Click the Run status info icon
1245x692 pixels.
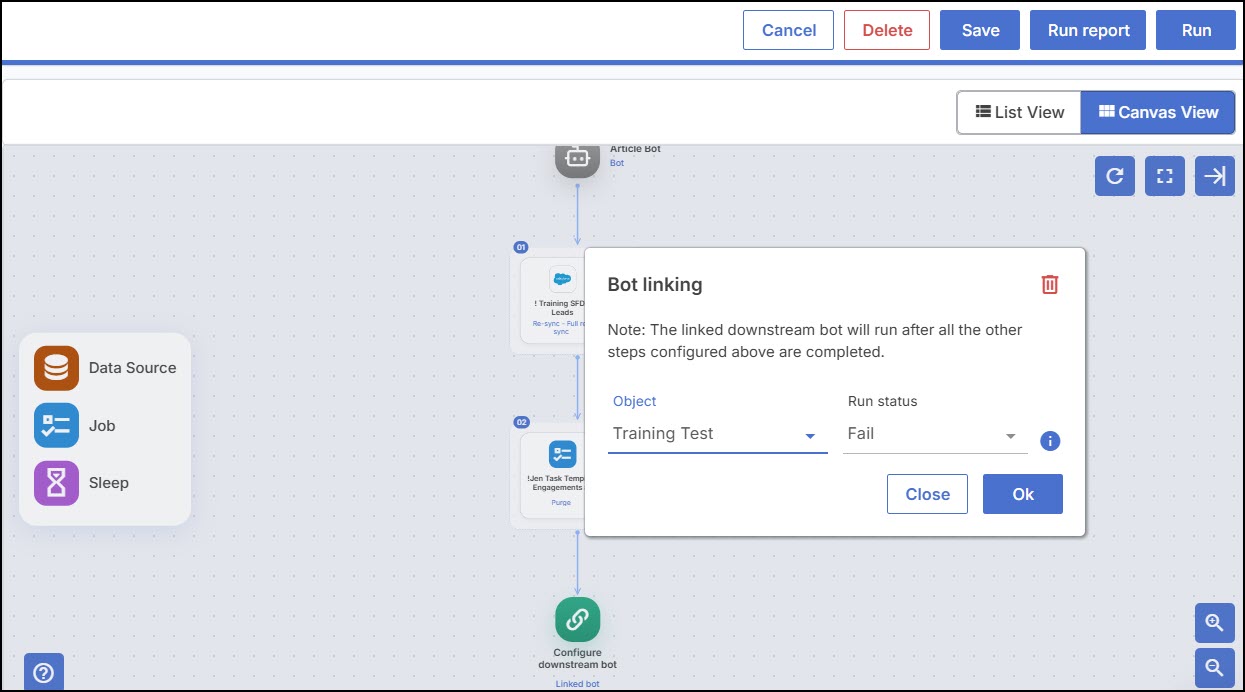click(x=1050, y=440)
